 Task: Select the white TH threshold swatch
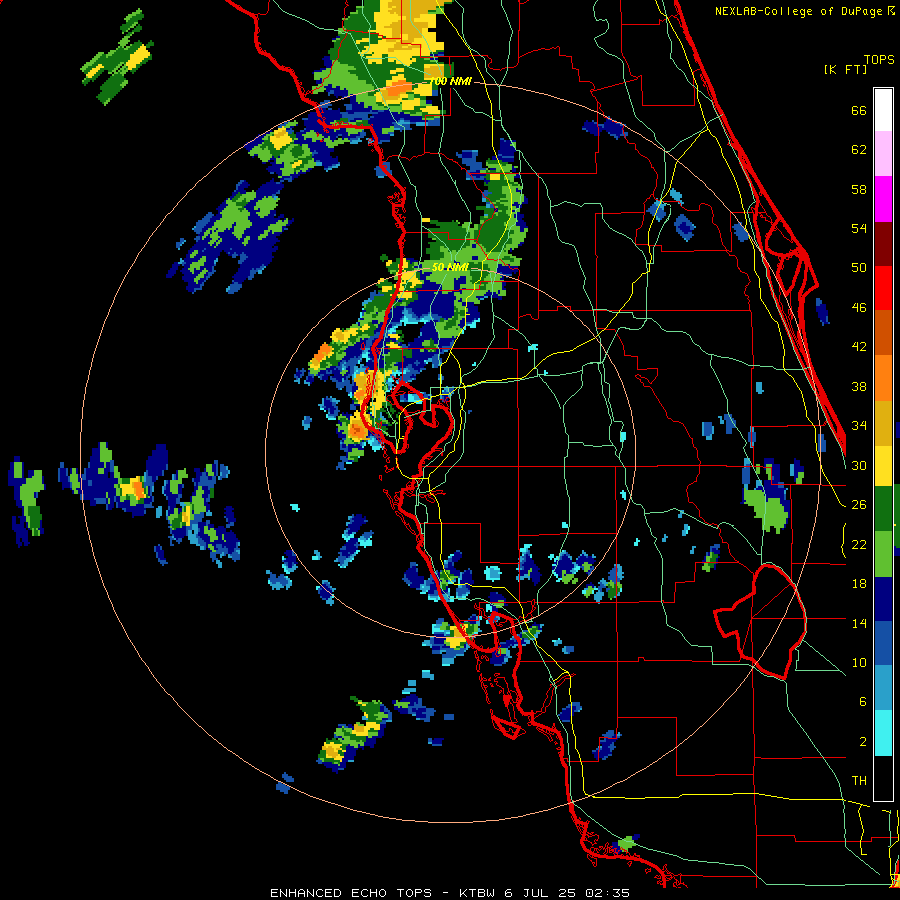[x=883, y=778]
